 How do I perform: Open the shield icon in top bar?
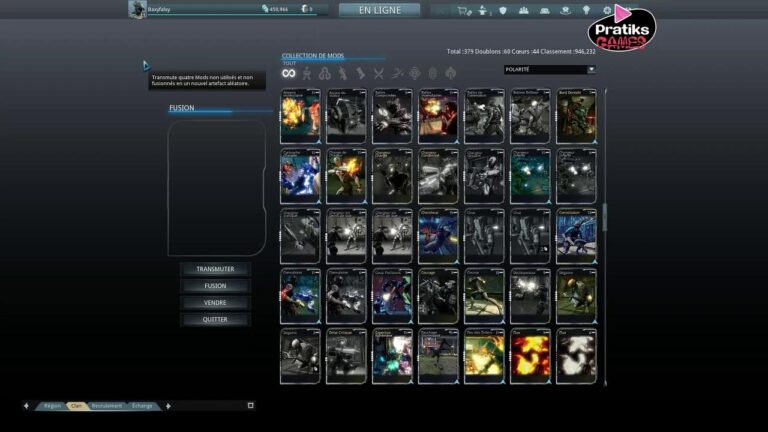click(x=503, y=10)
